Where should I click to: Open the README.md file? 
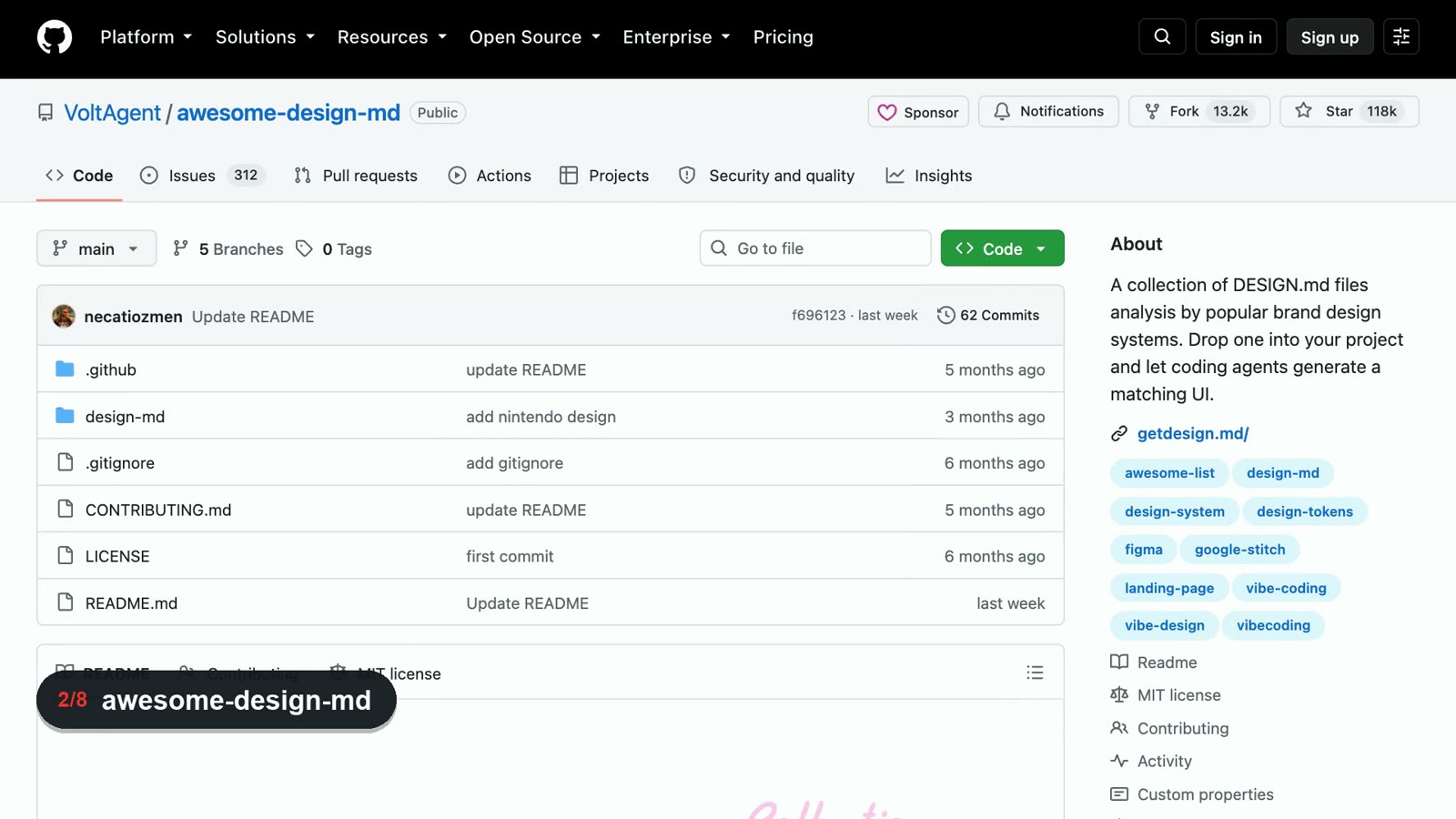131,603
